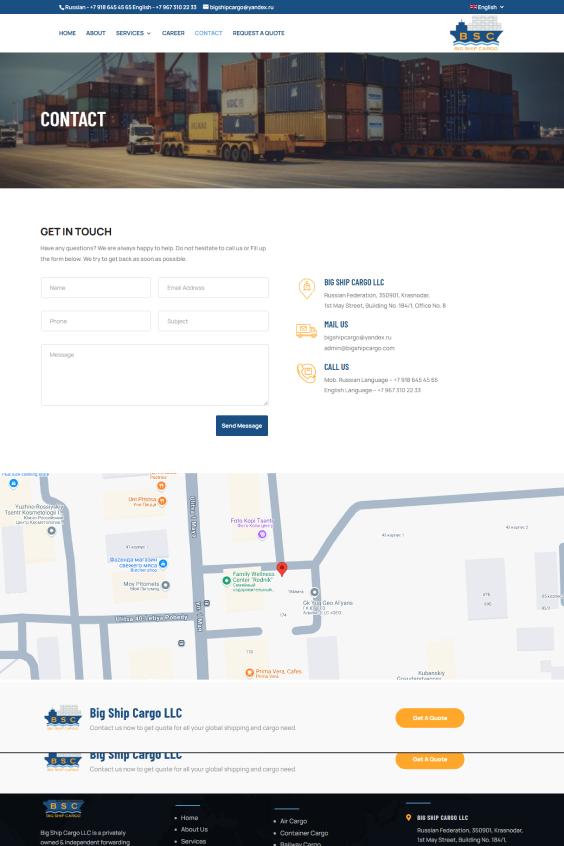Open the Container Cargo footer link
The width and height of the screenshot is (564, 846).
tap(304, 833)
